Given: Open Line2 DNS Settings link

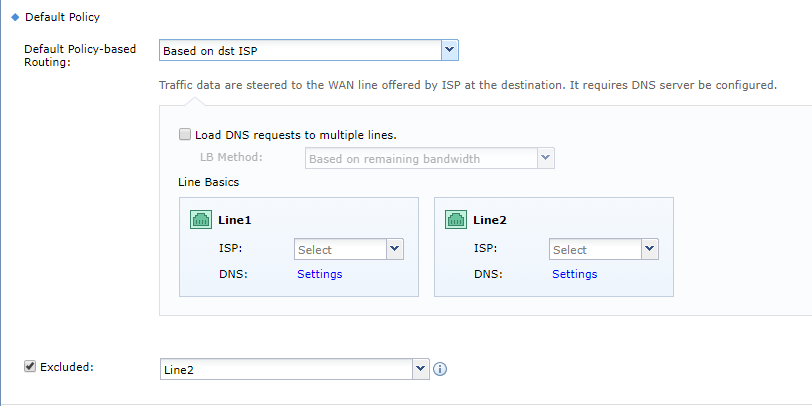Looking at the screenshot, I should [574, 274].
